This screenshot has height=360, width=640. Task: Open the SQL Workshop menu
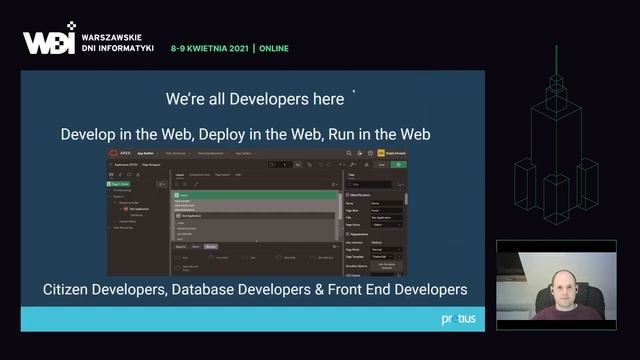tap(178, 153)
